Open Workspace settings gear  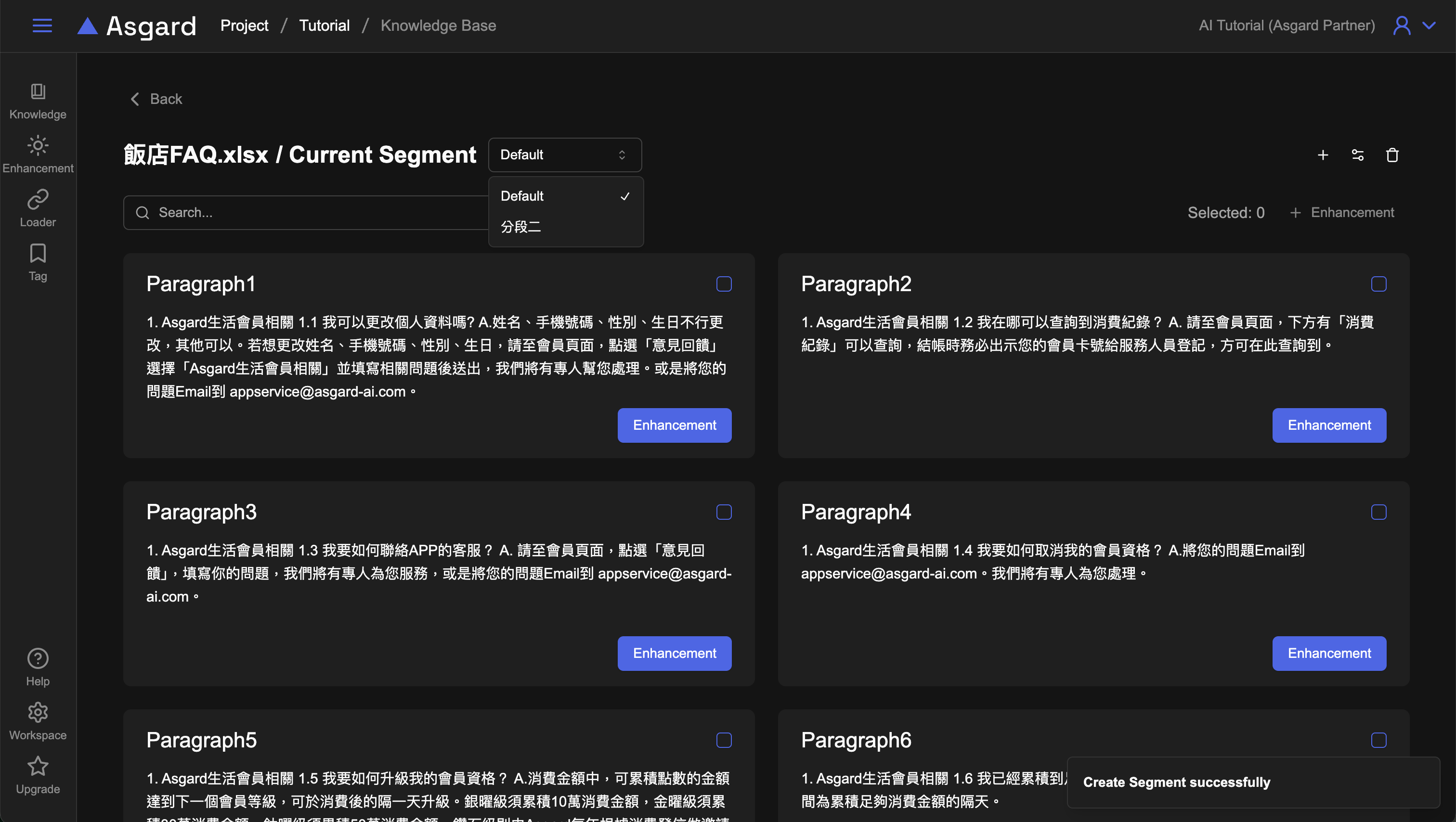(38, 721)
